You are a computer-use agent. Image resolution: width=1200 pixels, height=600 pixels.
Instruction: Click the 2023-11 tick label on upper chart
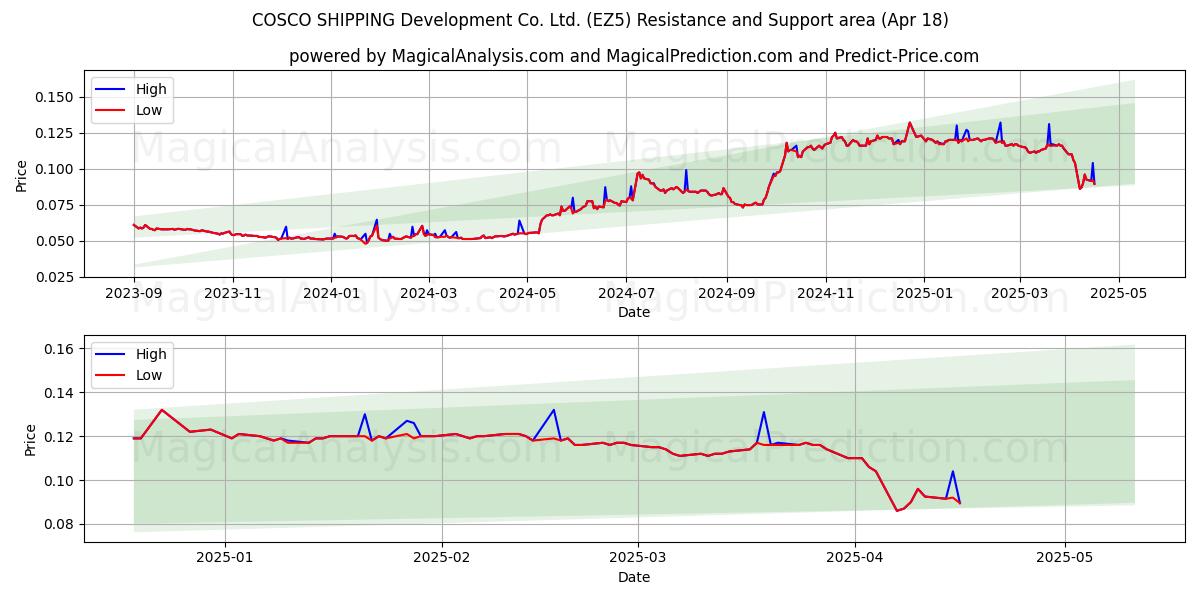click(233, 294)
